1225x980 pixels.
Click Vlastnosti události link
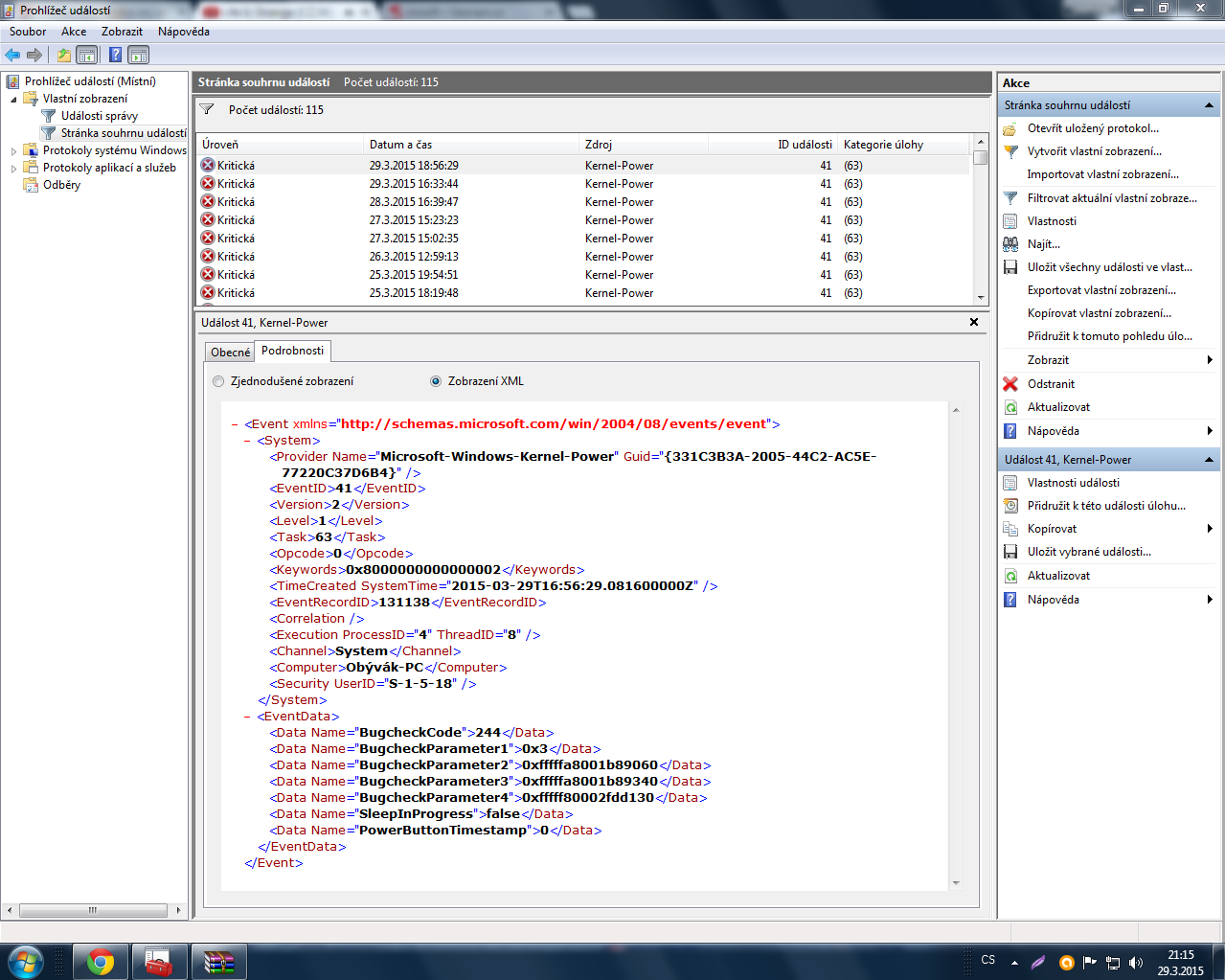click(1073, 483)
